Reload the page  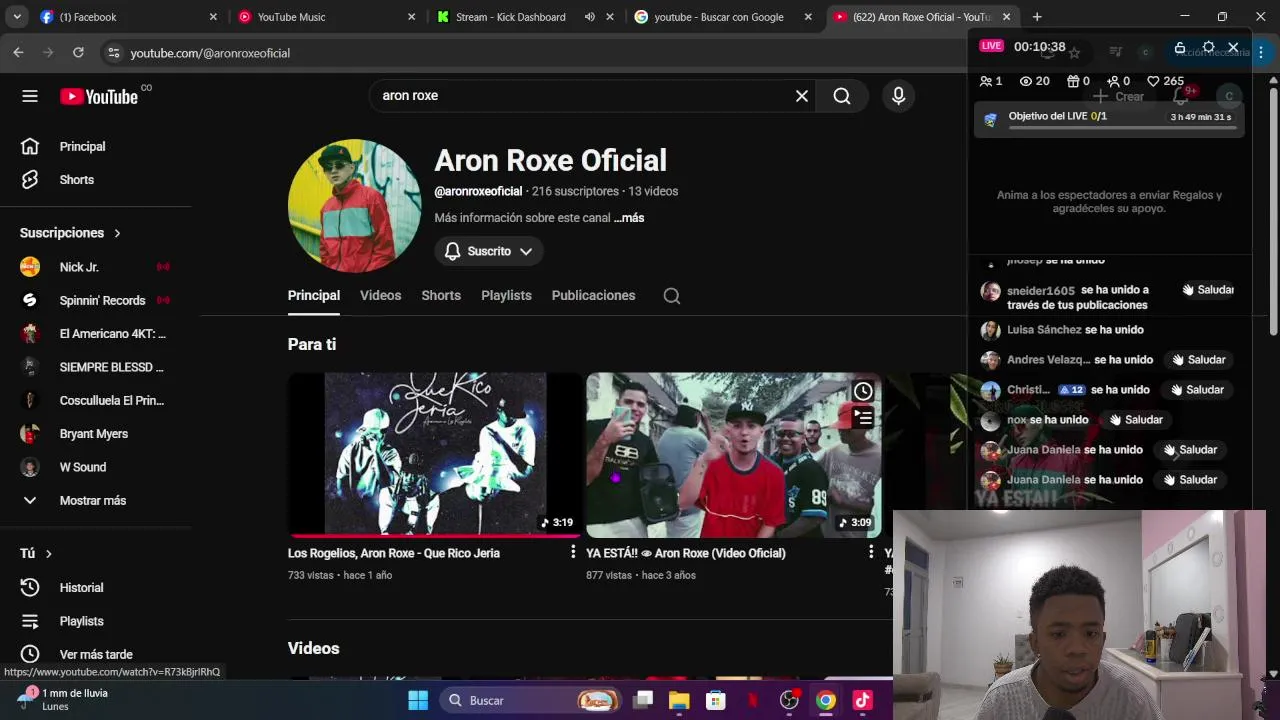coord(78,52)
